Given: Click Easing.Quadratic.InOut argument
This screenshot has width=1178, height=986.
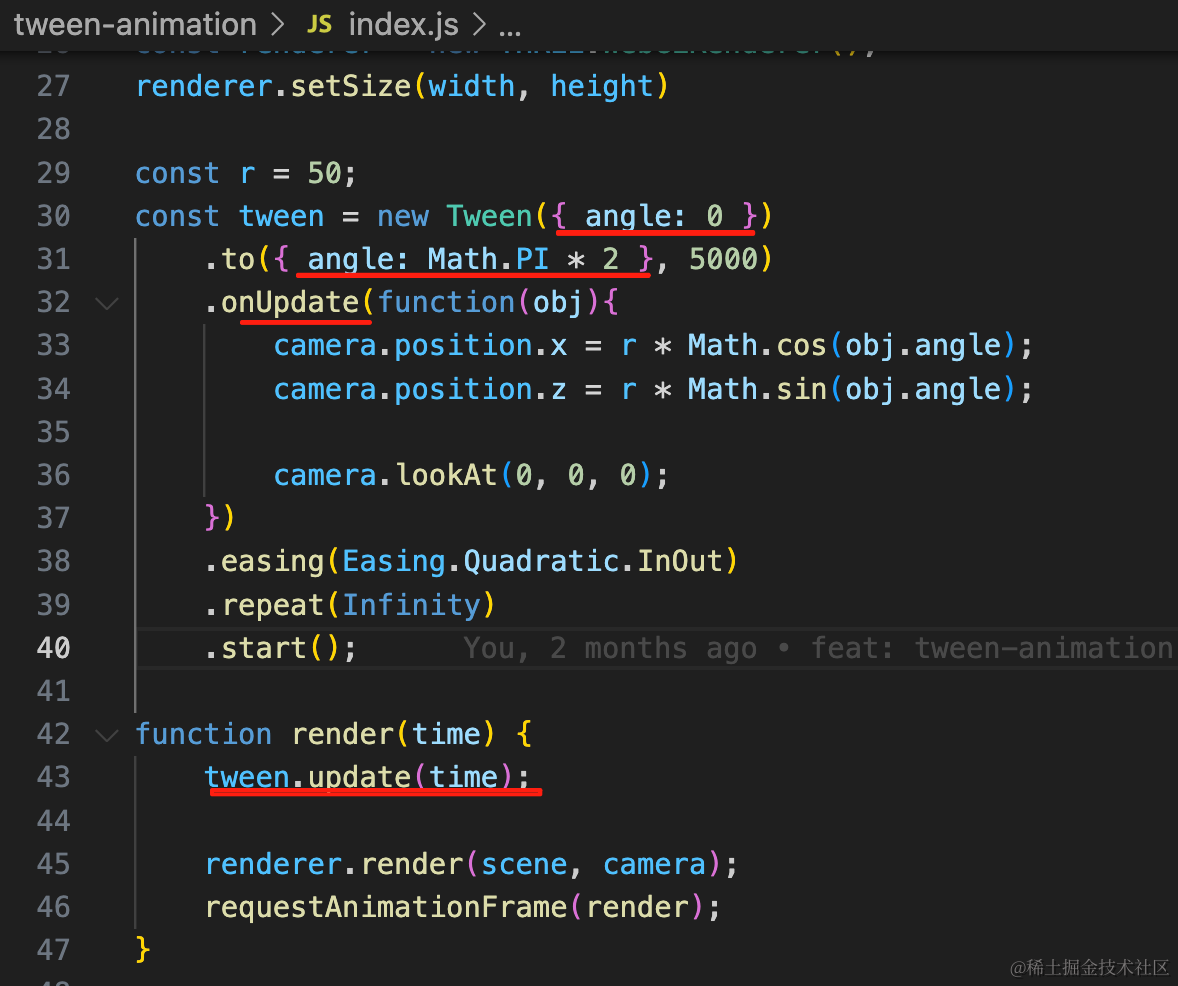Looking at the screenshot, I should tap(533, 561).
